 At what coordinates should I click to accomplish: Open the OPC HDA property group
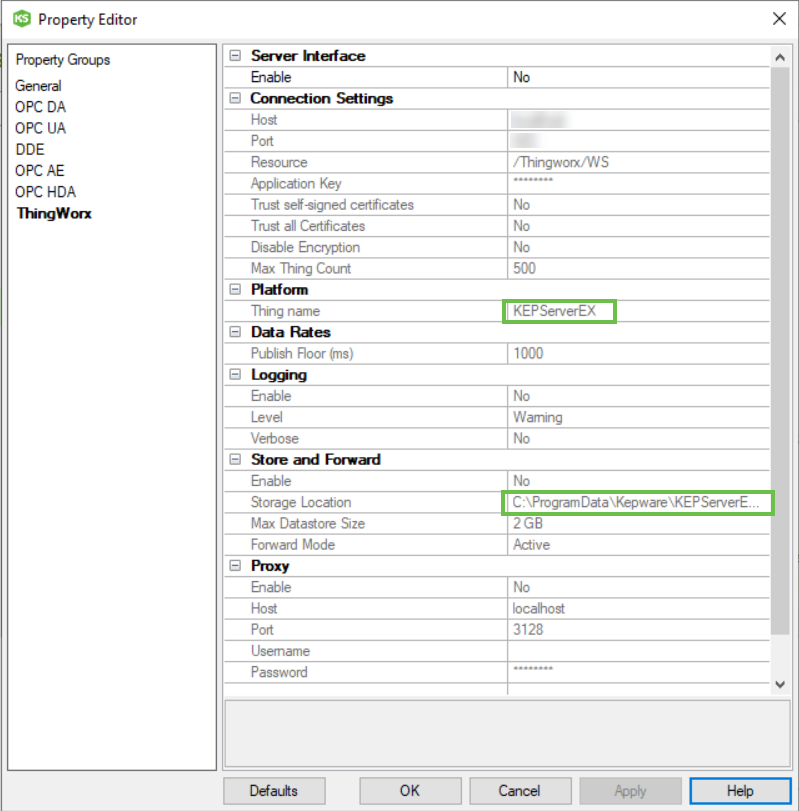pyautogui.click(x=45, y=192)
